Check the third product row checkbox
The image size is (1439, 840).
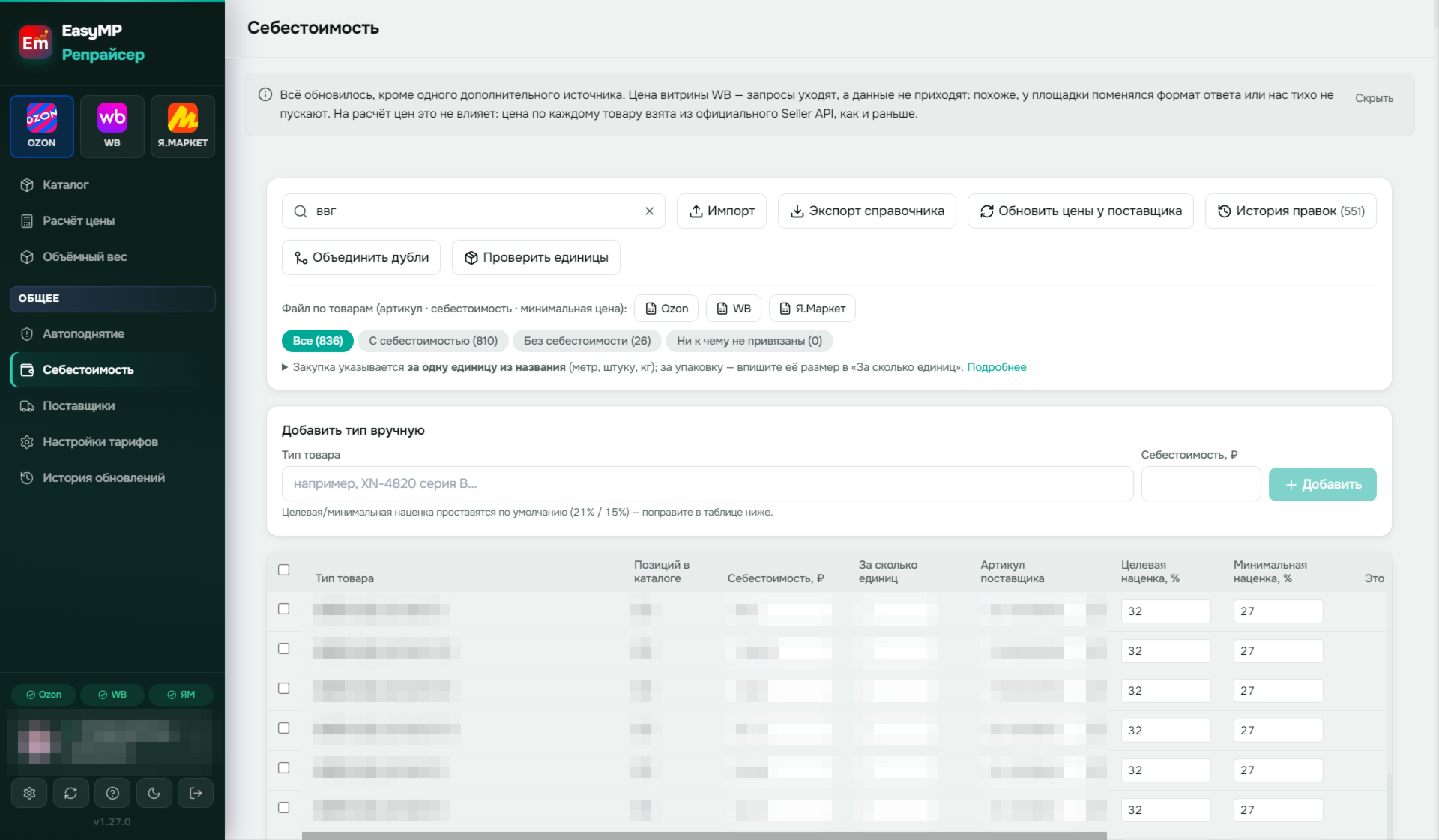pyautogui.click(x=284, y=688)
